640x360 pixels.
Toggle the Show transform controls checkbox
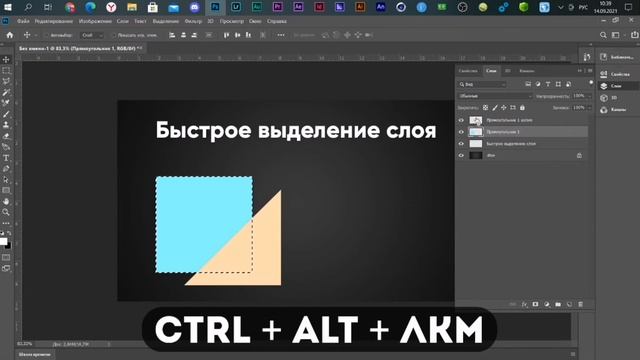coord(114,36)
